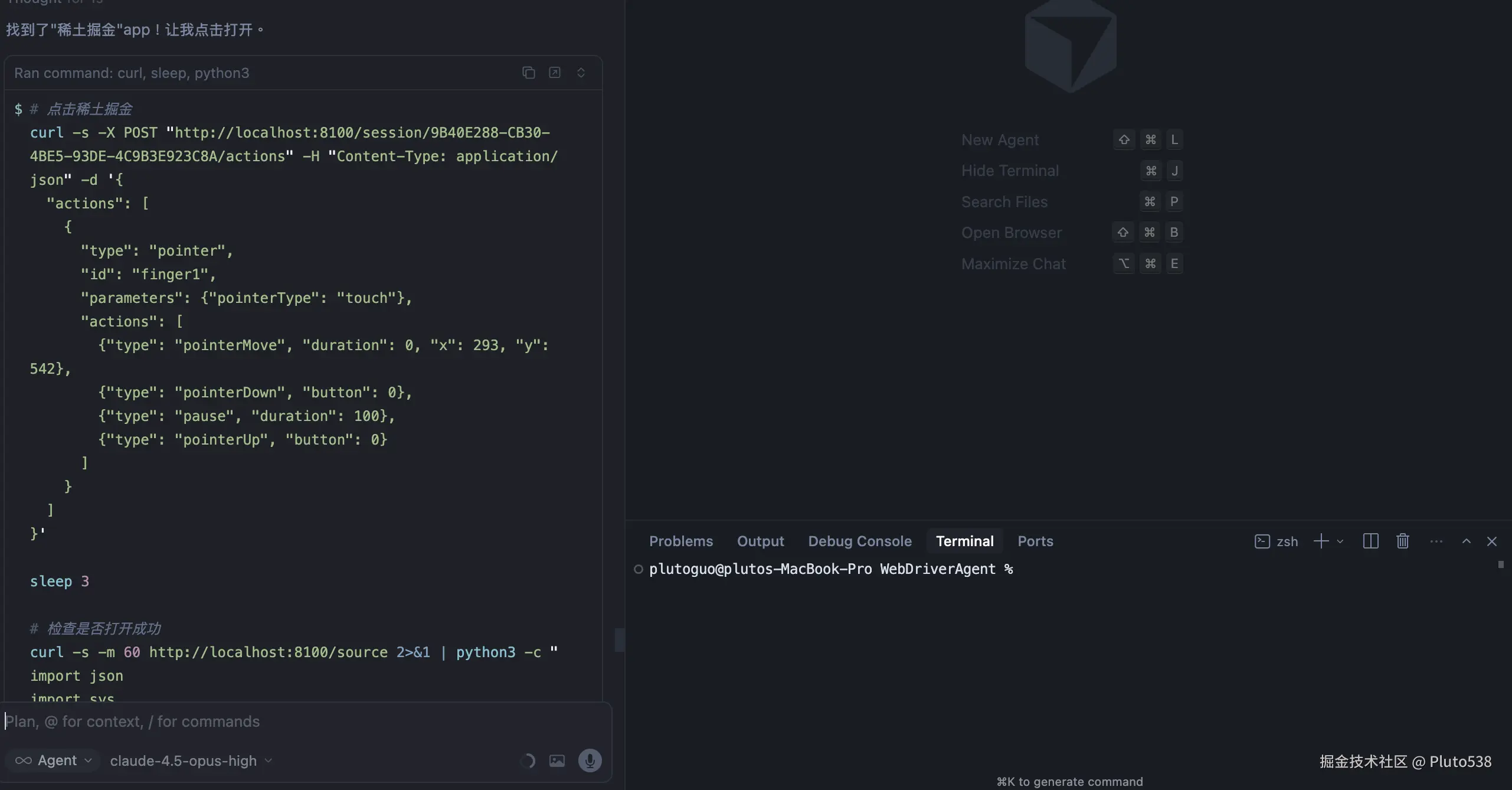1512x790 pixels.
Task: Add a new terminal with plus icon
Action: coord(1321,541)
